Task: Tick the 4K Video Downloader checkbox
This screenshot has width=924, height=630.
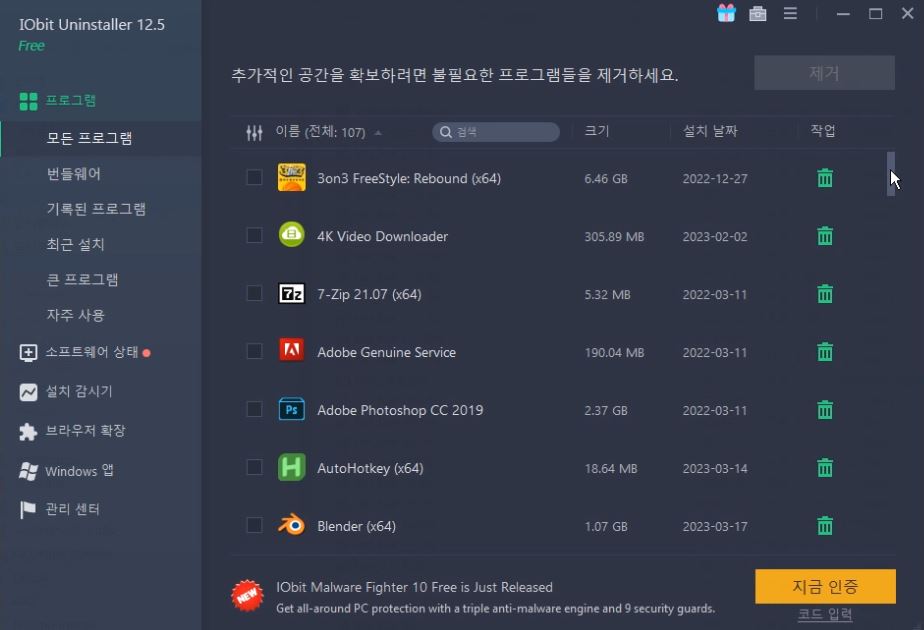Action: 254,235
